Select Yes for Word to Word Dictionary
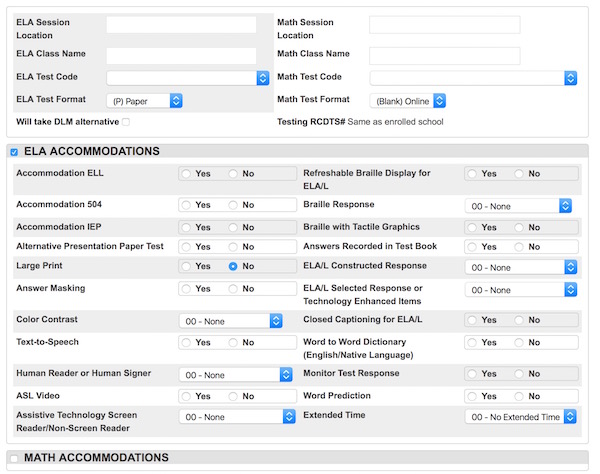This screenshot has width=600, height=474. 472,342
